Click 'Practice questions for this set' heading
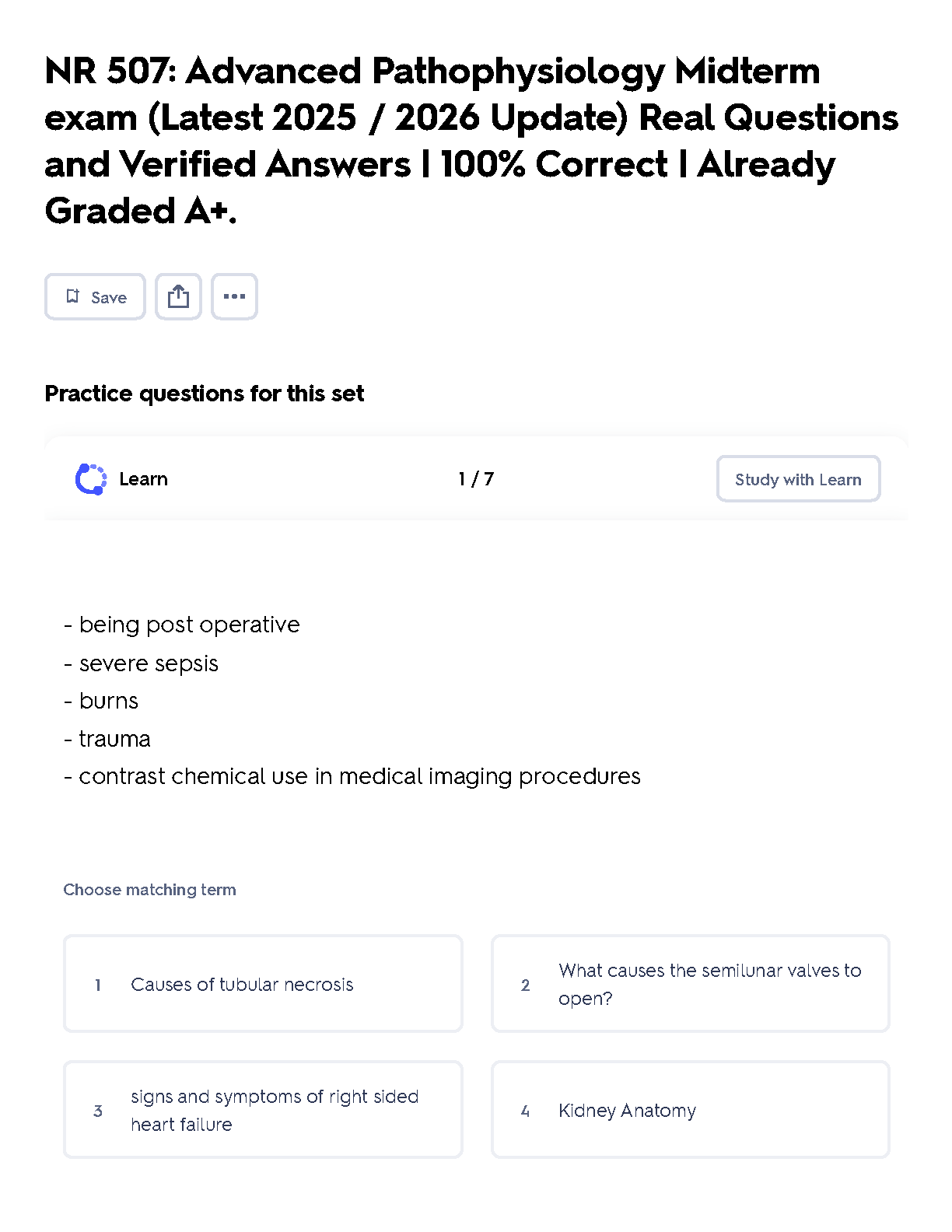Screen dimensions: 952x1232 click(x=204, y=394)
